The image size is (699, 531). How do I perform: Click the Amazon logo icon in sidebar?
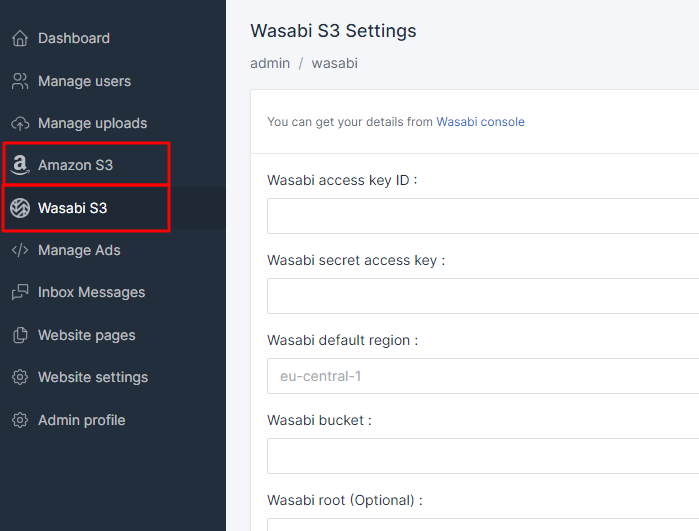pyautogui.click(x=20, y=165)
